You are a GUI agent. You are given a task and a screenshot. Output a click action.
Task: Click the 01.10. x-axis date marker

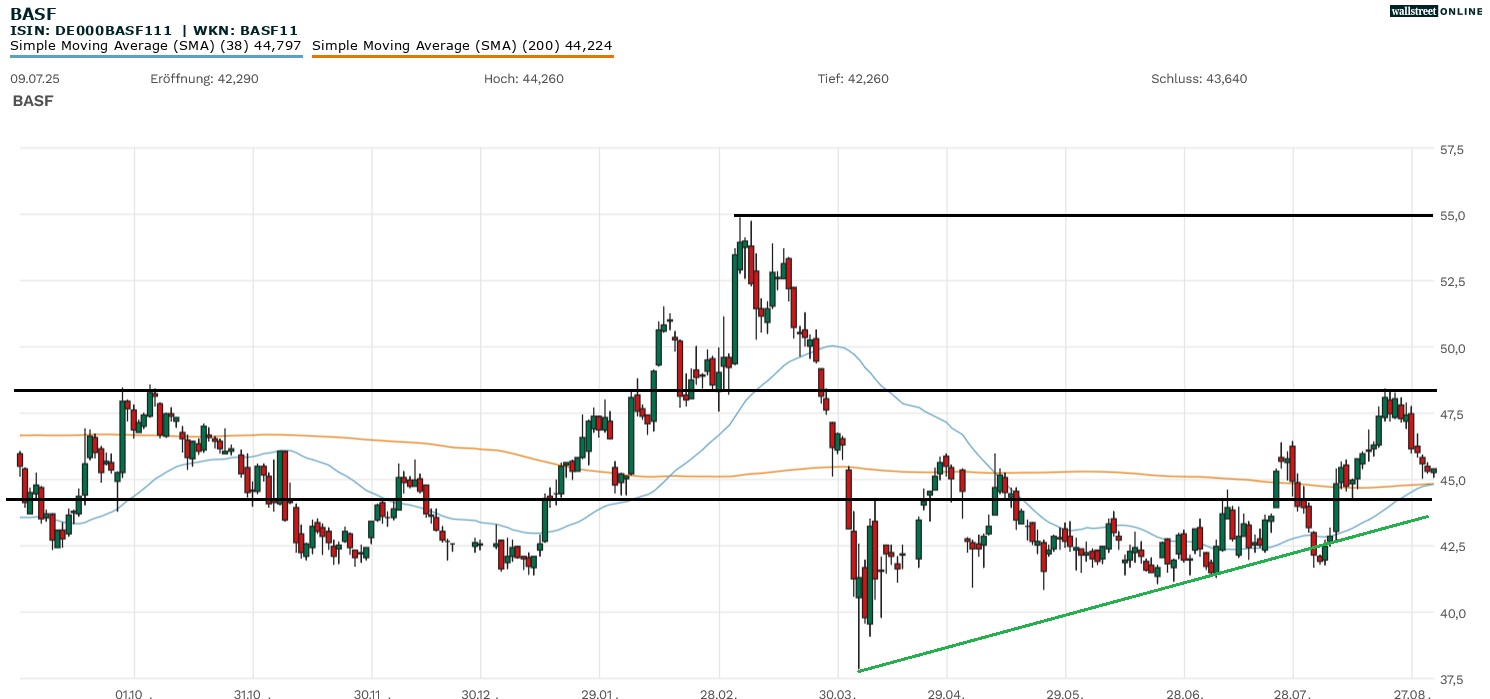point(133,692)
